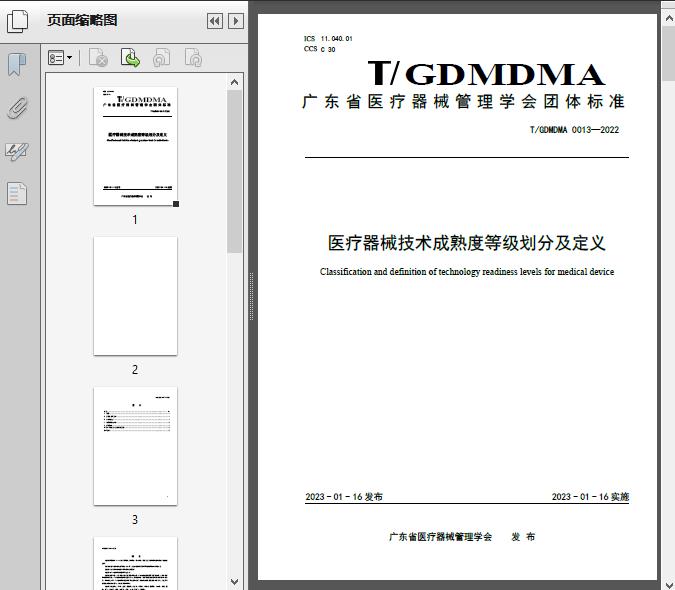Click the delete page icon
Screen dimensions: 675x590
(98, 58)
